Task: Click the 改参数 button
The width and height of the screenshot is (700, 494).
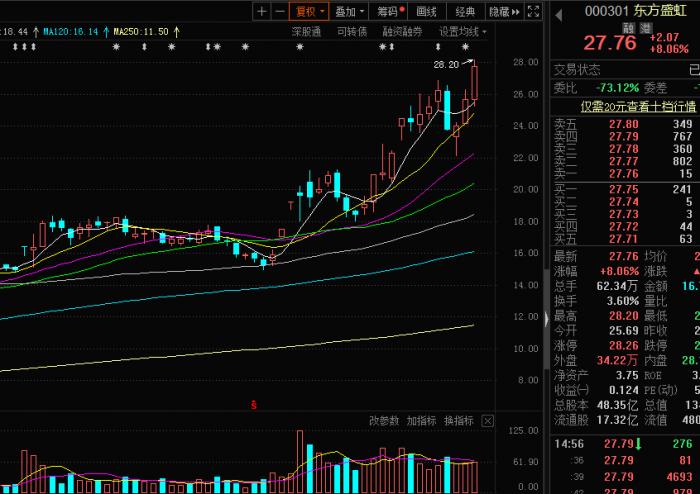Action: point(383,421)
